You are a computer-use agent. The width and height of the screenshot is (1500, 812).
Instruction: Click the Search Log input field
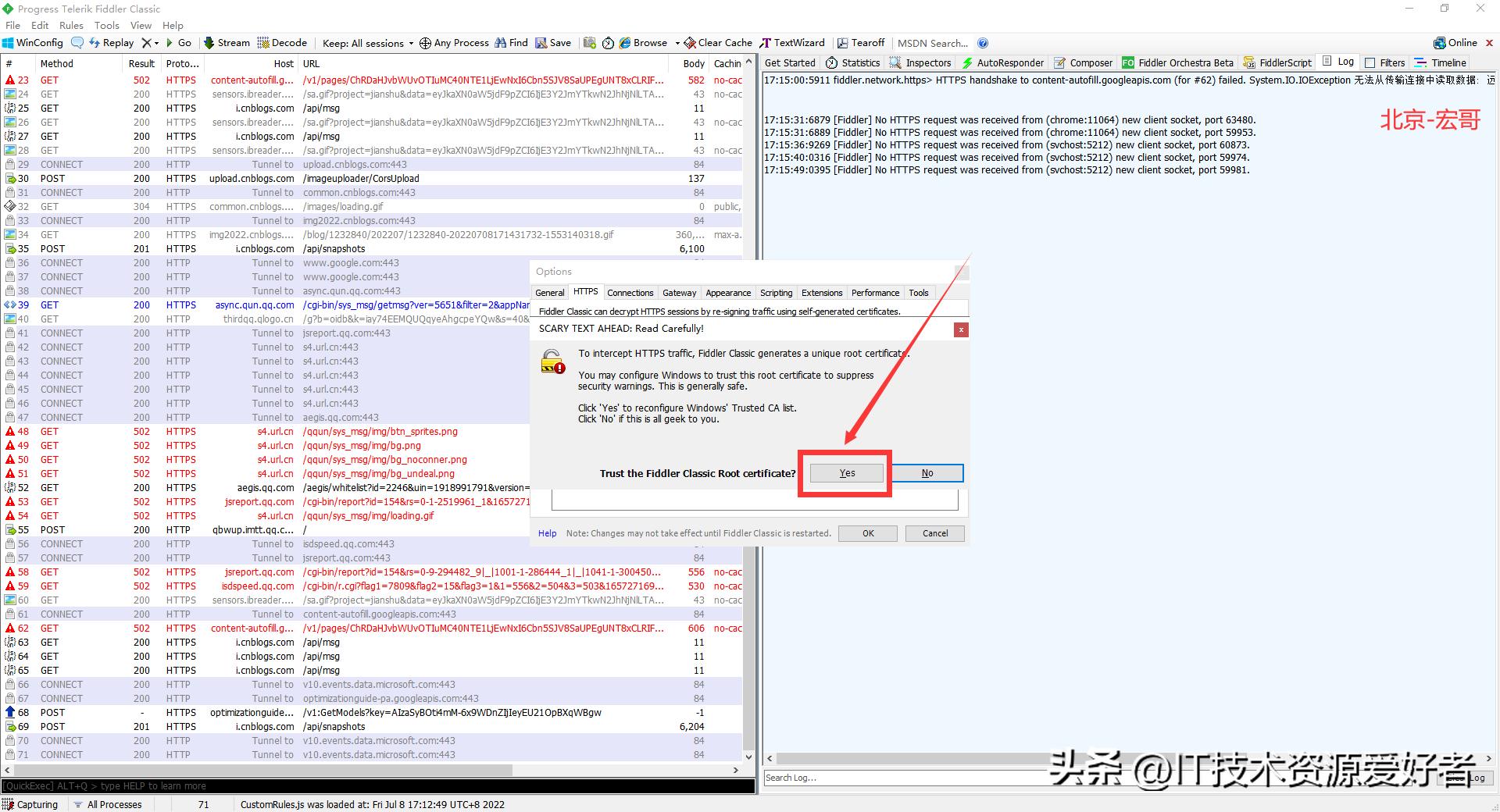(859, 778)
